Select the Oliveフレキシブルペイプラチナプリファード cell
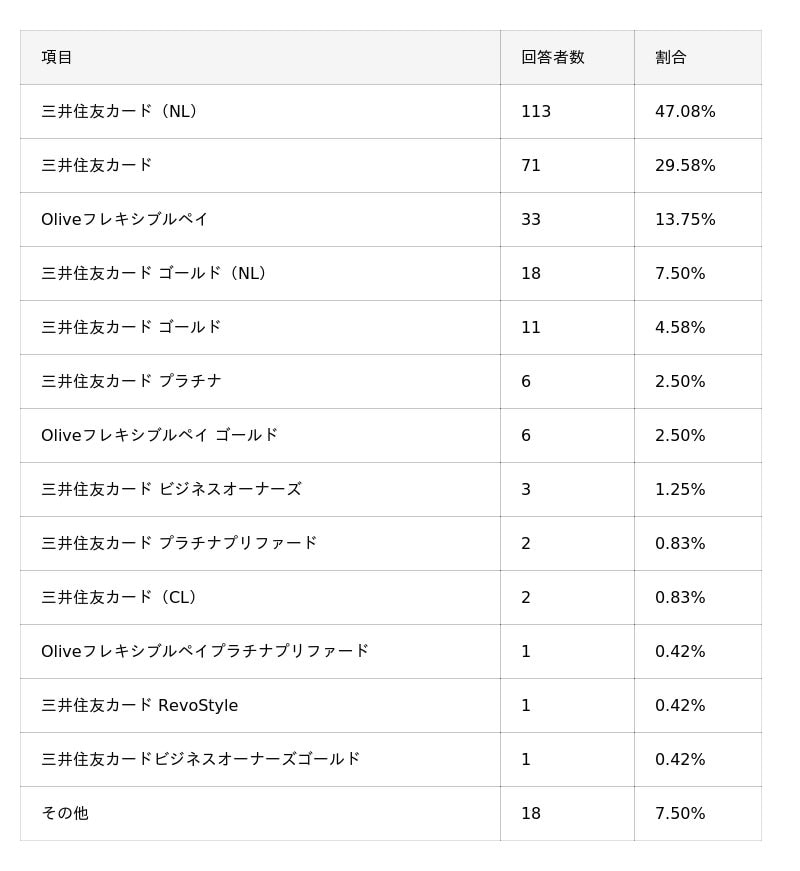Image resolution: width=800 pixels, height=871 pixels. coord(205,651)
